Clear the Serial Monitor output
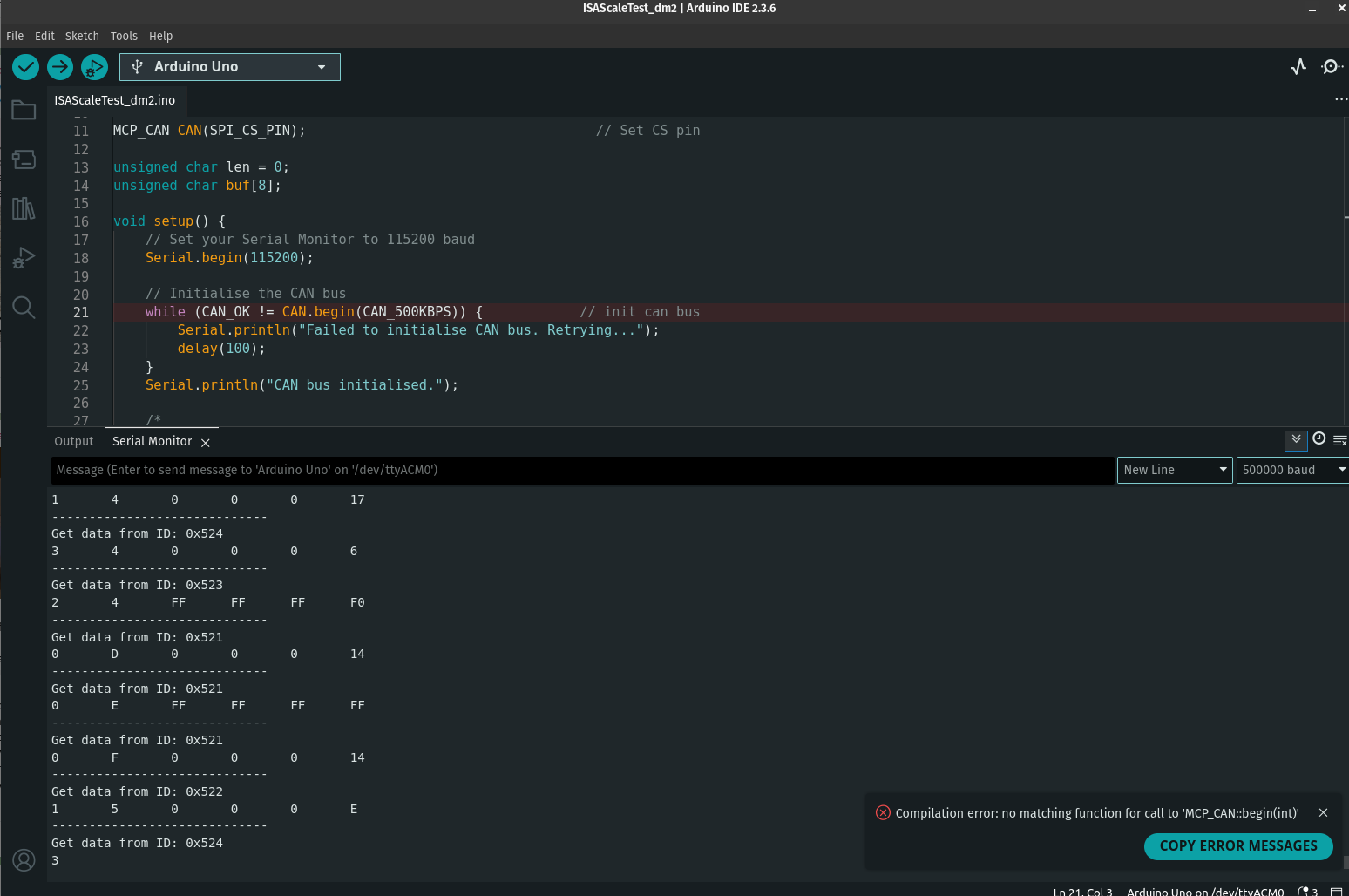 tap(1339, 441)
